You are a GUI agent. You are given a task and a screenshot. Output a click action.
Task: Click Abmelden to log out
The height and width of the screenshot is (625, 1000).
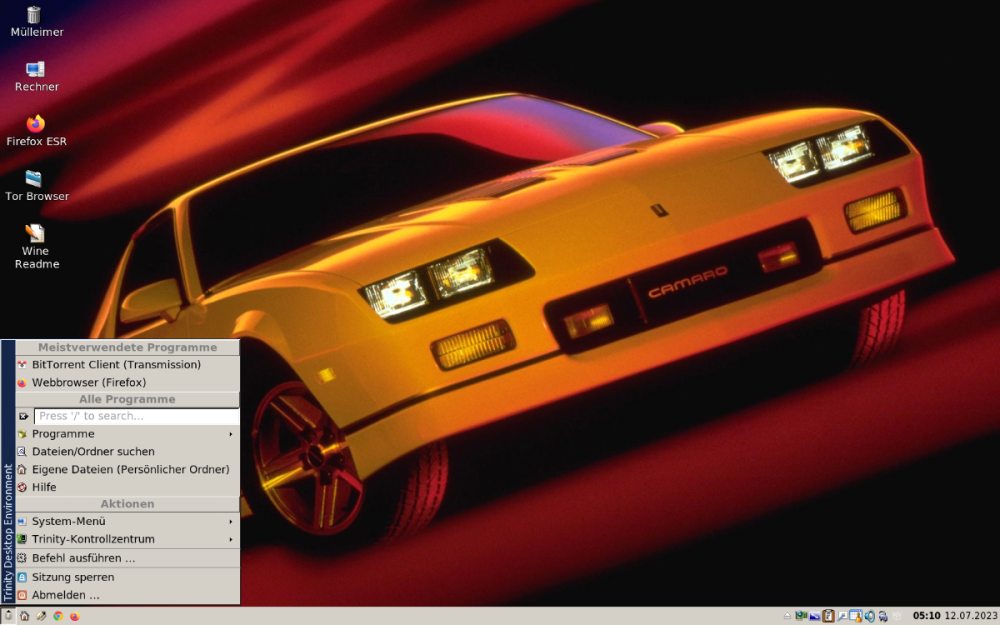click(x=66, y=595)
